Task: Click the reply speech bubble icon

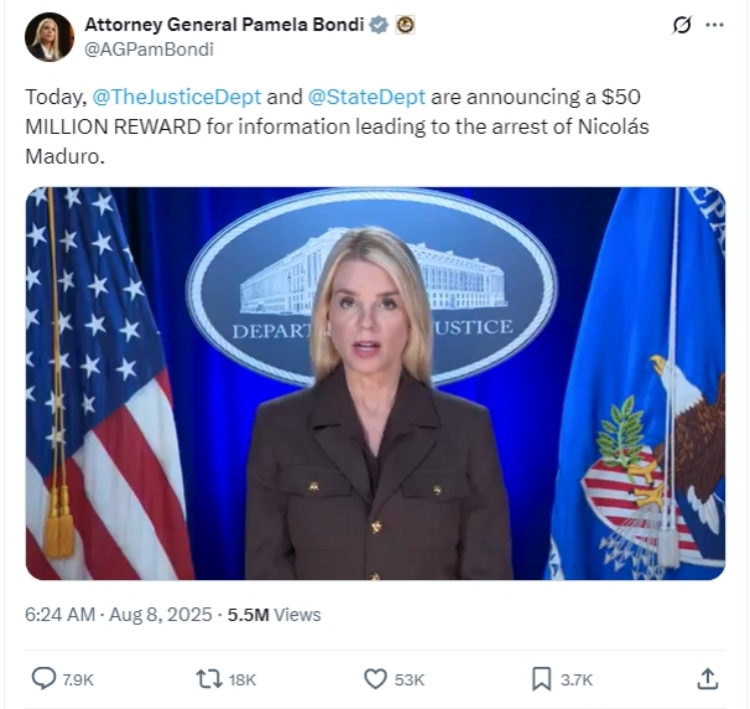Action: click(44, 679)
